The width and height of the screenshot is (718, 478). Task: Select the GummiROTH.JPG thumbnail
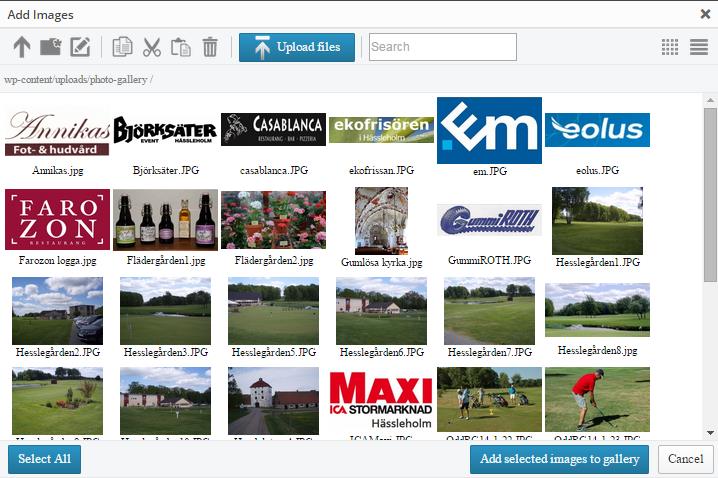(x=490, y=220)
